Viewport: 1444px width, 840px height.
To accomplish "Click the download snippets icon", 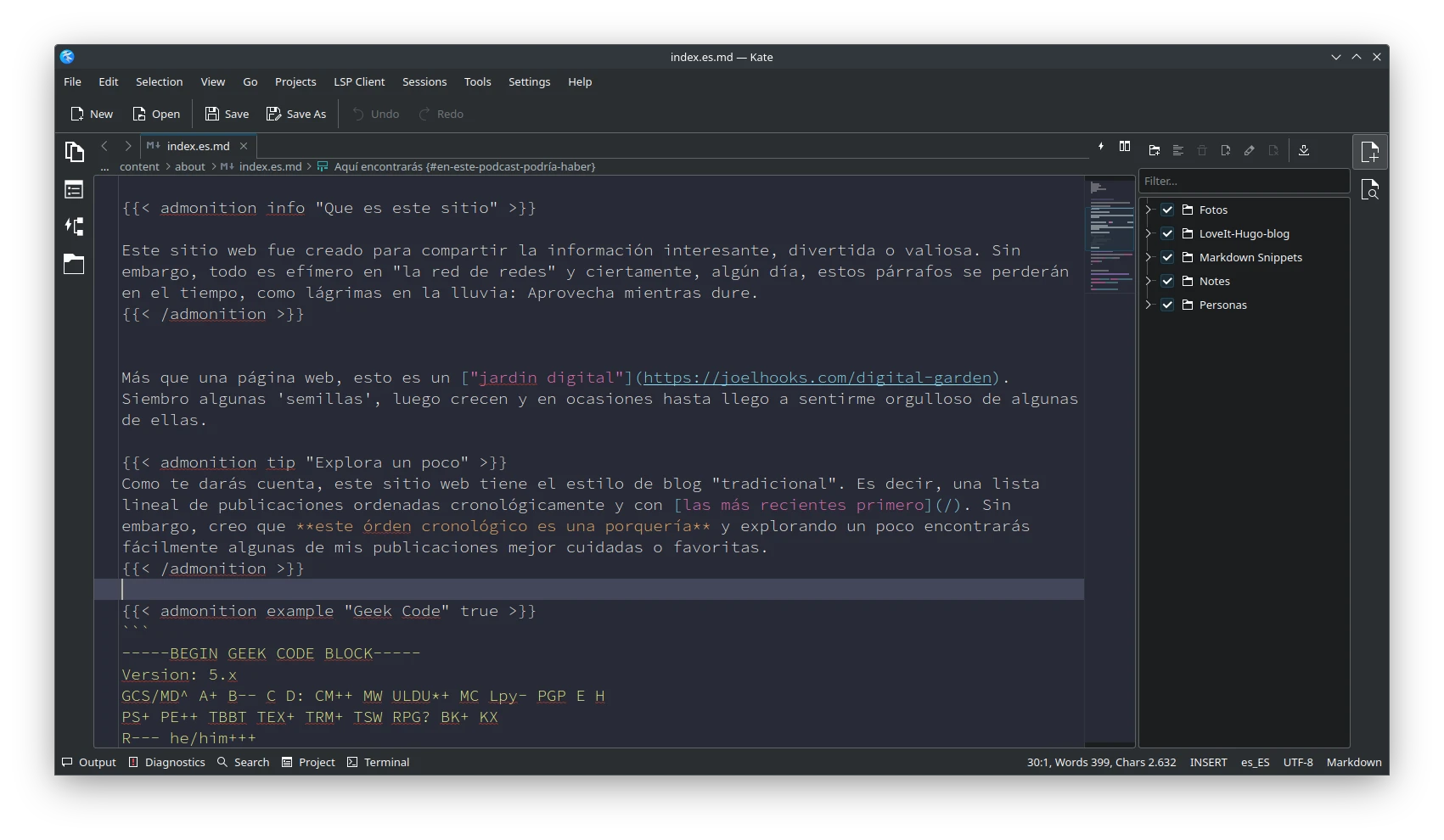I will click(x=1304, y=151).
